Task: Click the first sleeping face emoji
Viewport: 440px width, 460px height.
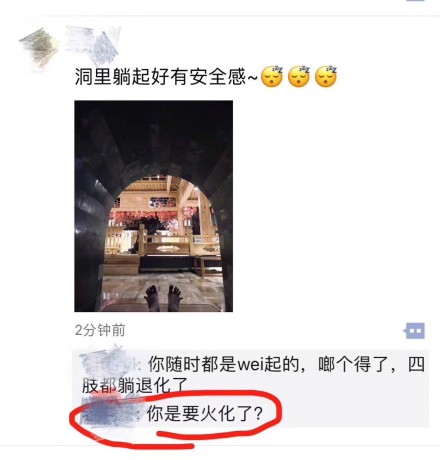Action: [272, 77]
